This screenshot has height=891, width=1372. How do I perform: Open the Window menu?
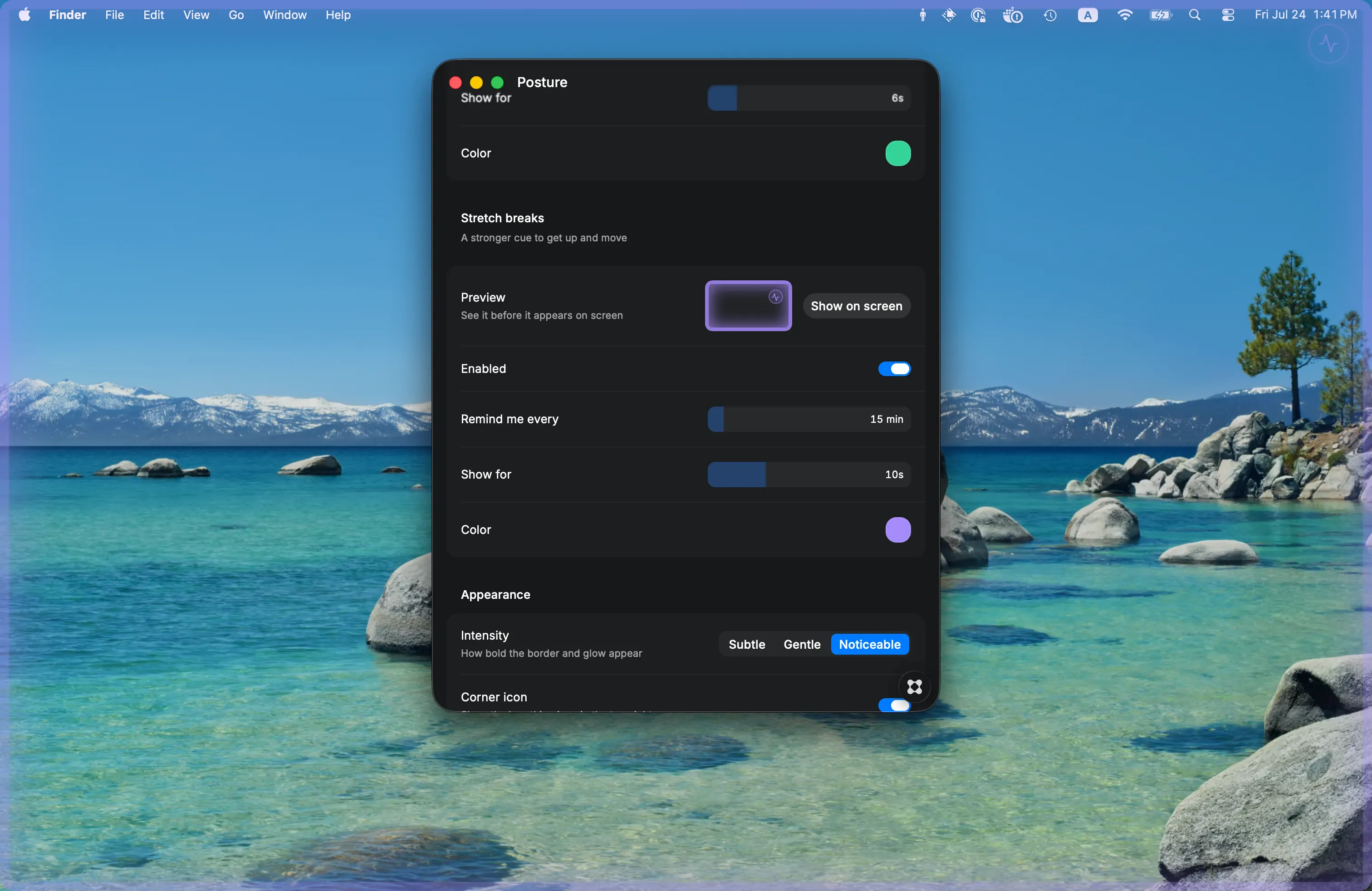285,15
